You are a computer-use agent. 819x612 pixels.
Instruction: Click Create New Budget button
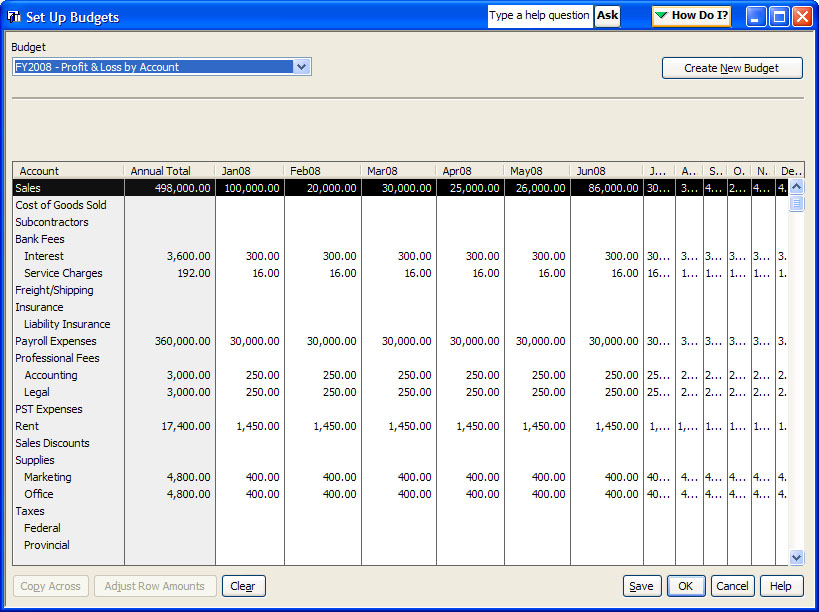pos(732,68)
